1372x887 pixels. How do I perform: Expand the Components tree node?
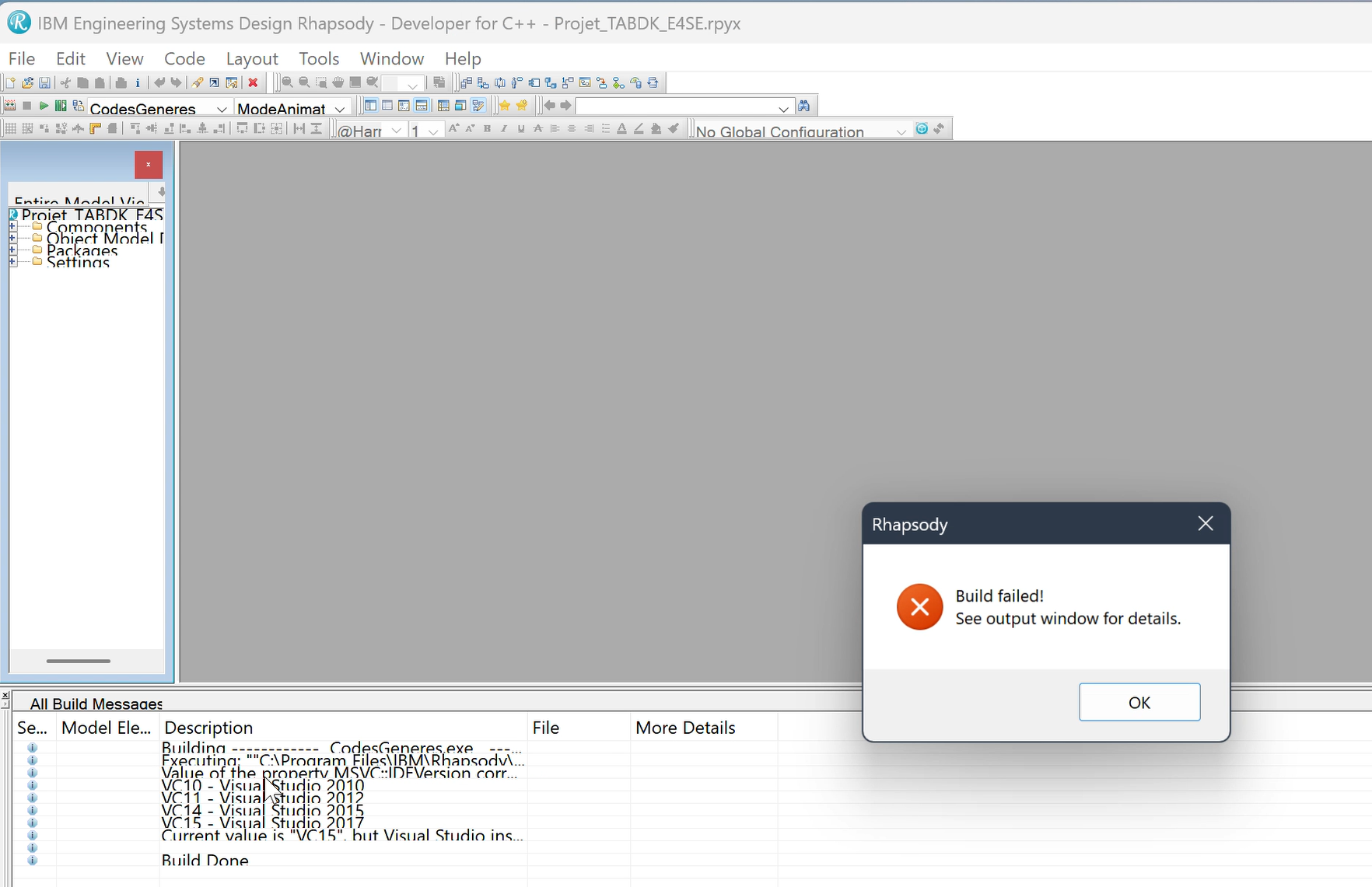pyautogui.click(x=12, y=226)
